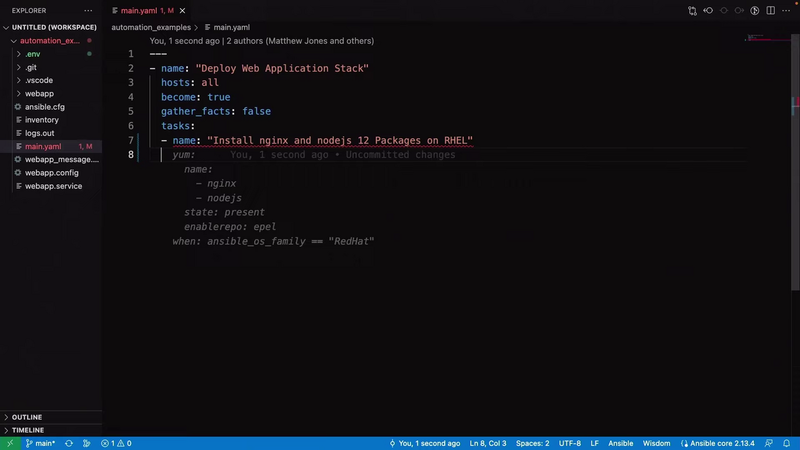
Task: Click the minimap preview in the editor
Action: (x=767, y=39)
